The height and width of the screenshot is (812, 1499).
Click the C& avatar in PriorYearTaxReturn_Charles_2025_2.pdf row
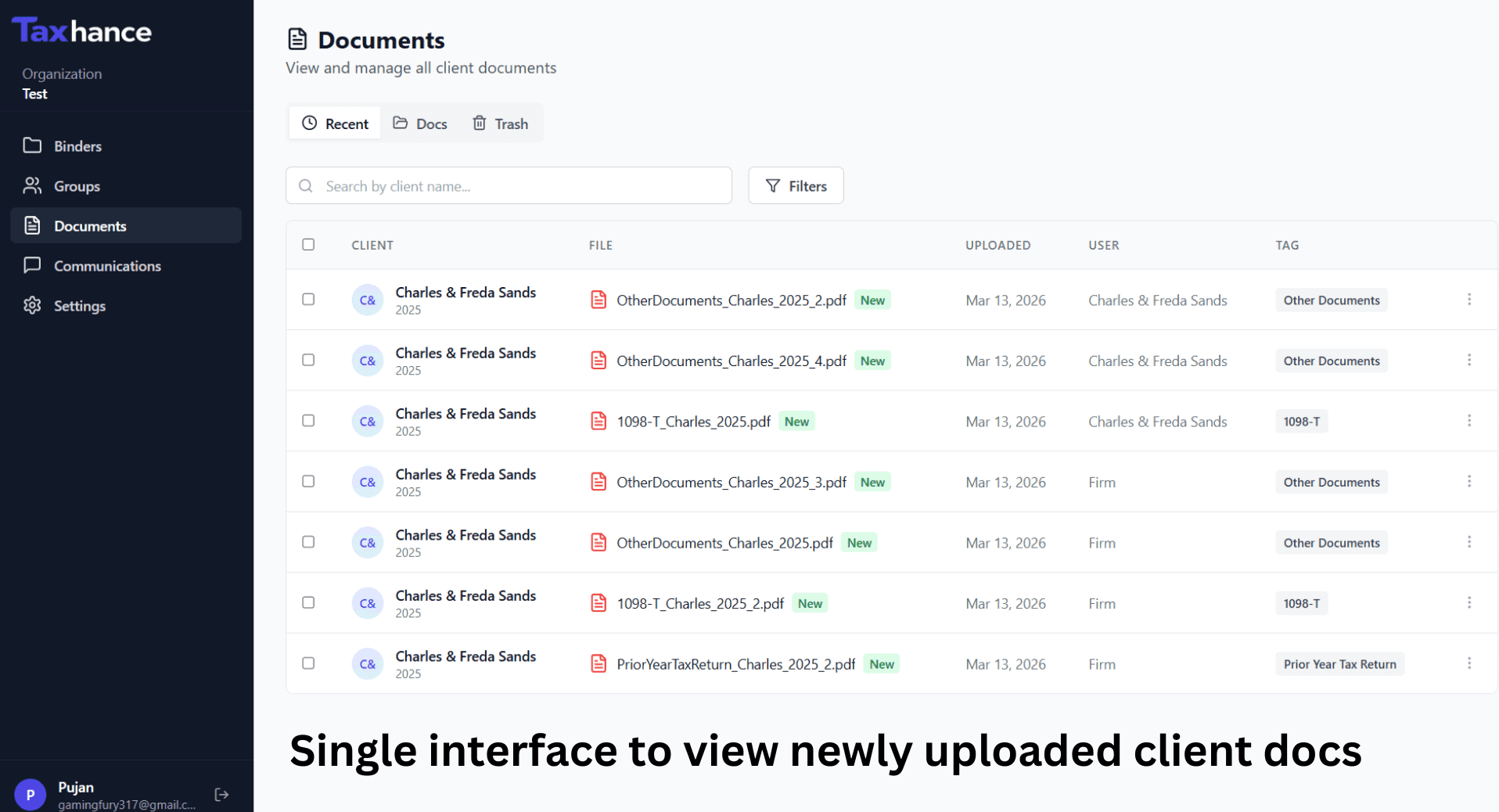click(368, 663)
